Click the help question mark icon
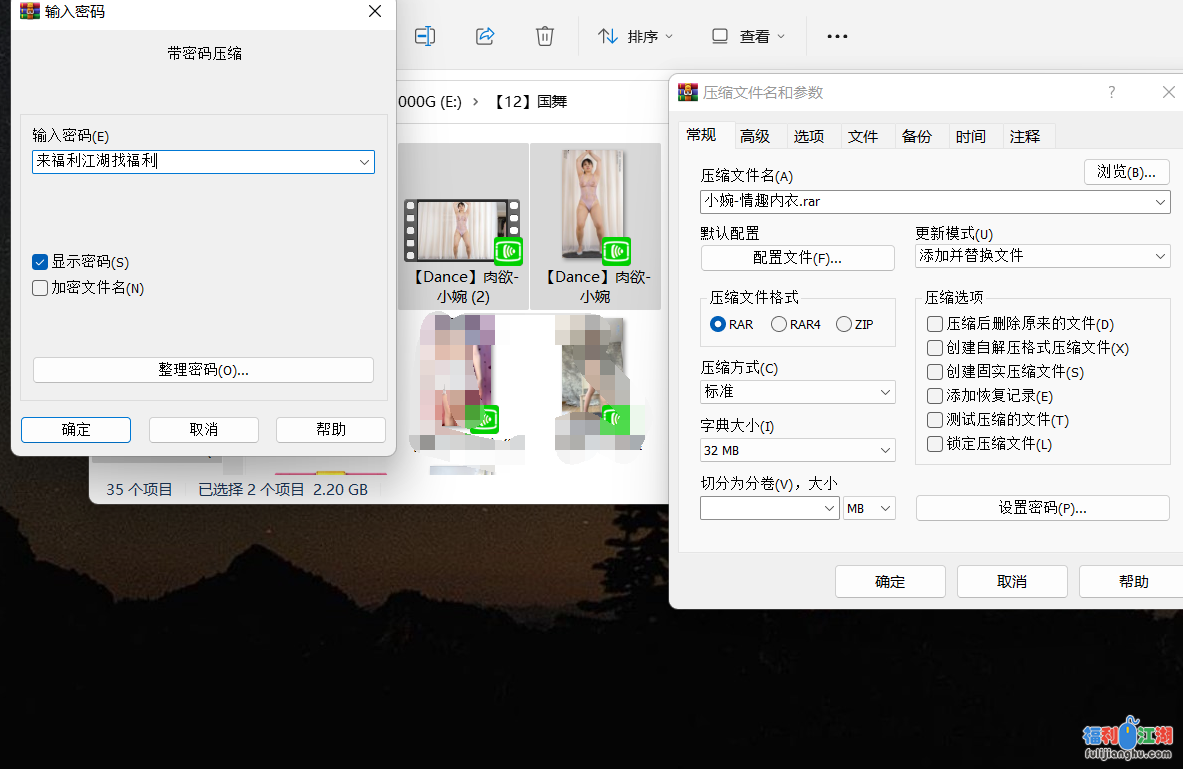This screenshot has height=769, width=1183. [x=1111, y=92]
